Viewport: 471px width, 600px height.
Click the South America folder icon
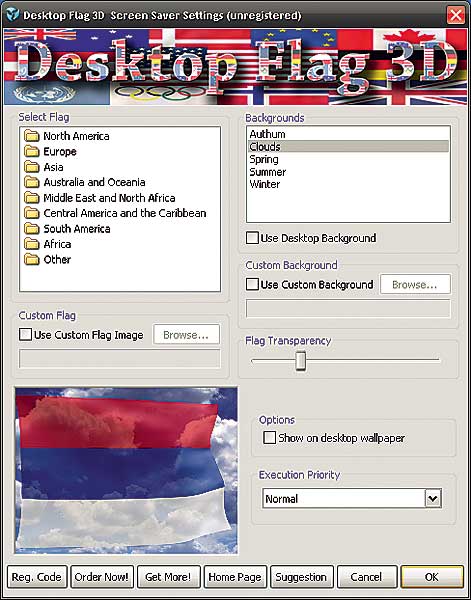[x=31, y=229]
